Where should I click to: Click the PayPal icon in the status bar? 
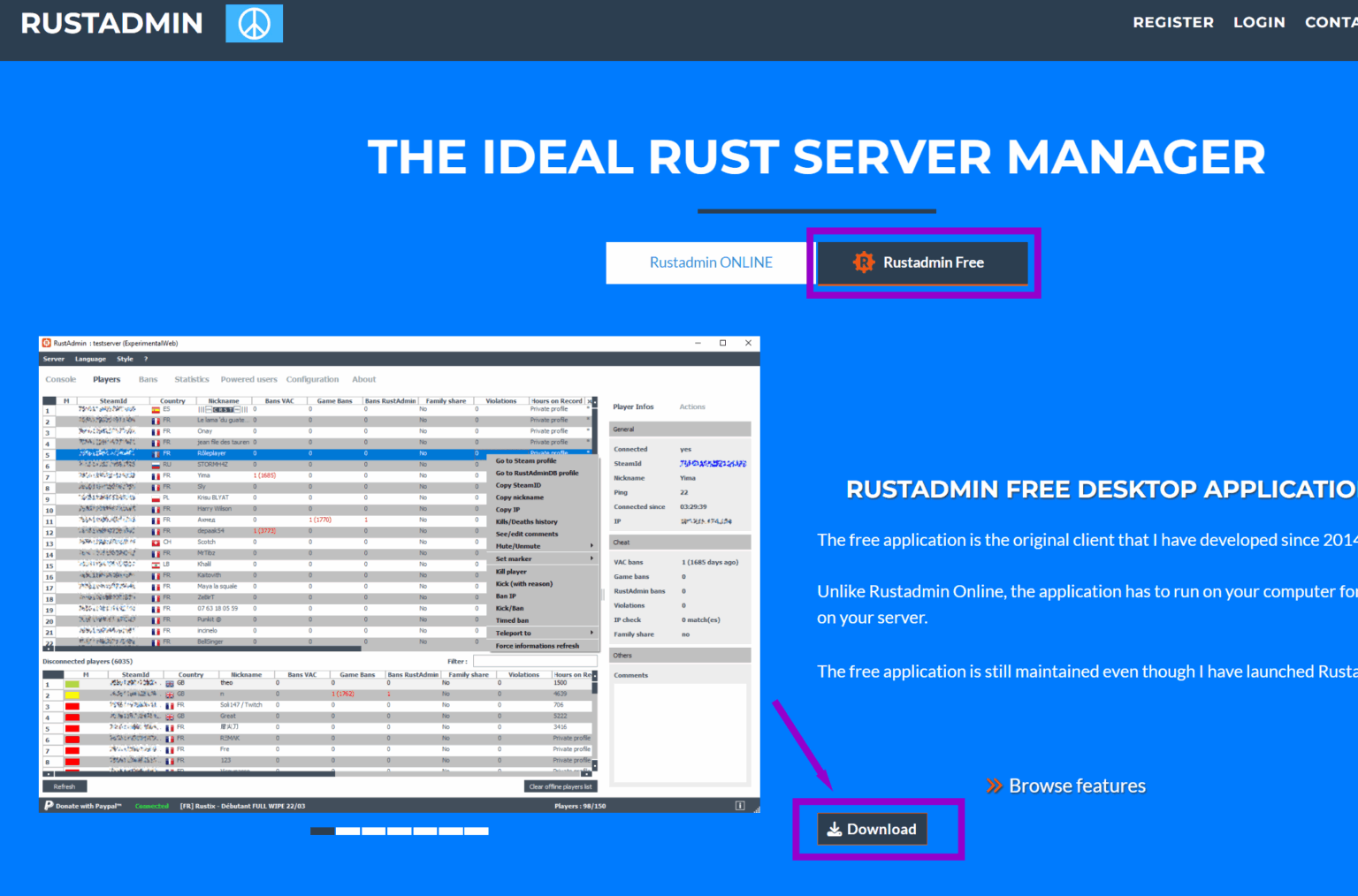tap(49, 805)
